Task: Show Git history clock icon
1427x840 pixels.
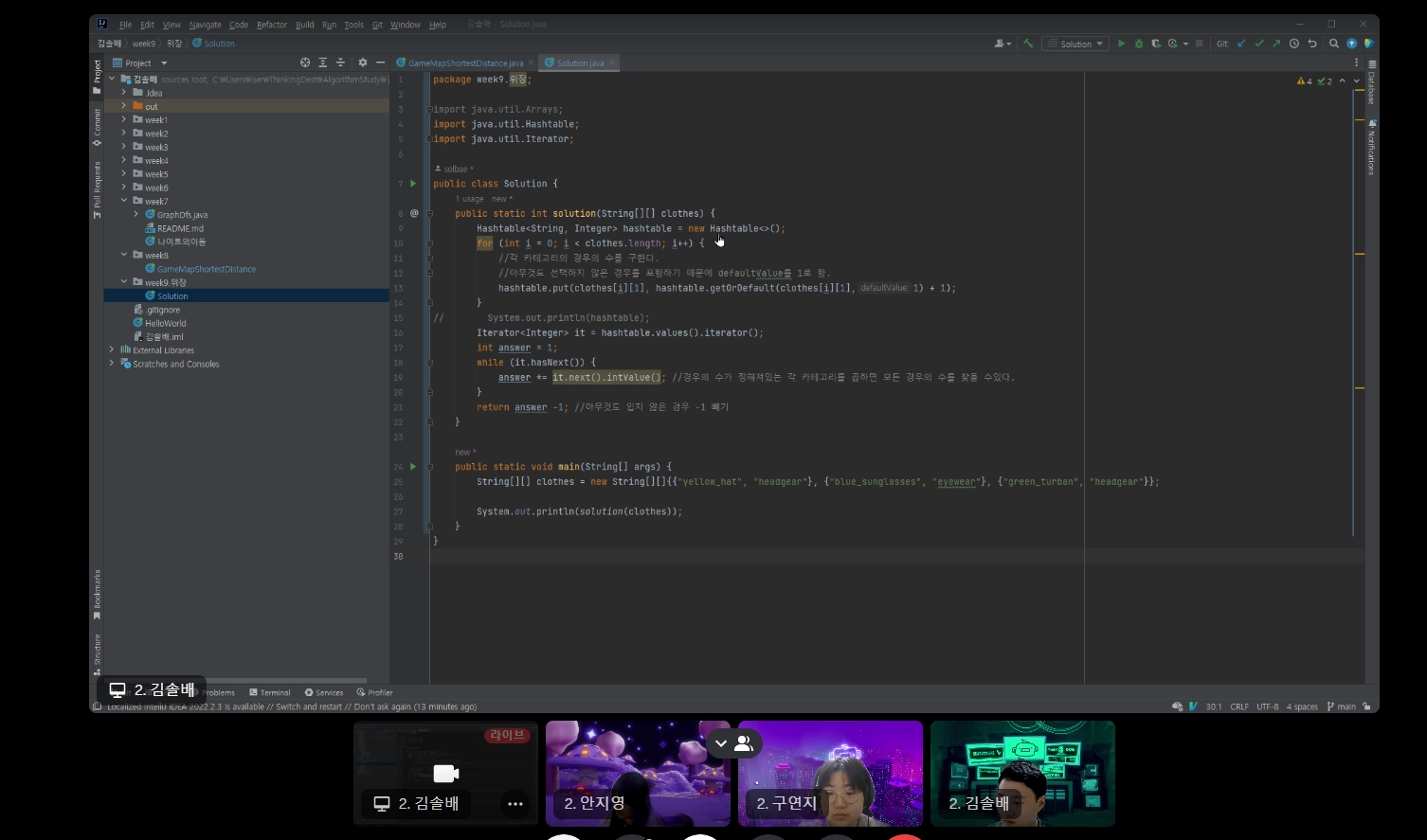Action: tap(1294, 44)
